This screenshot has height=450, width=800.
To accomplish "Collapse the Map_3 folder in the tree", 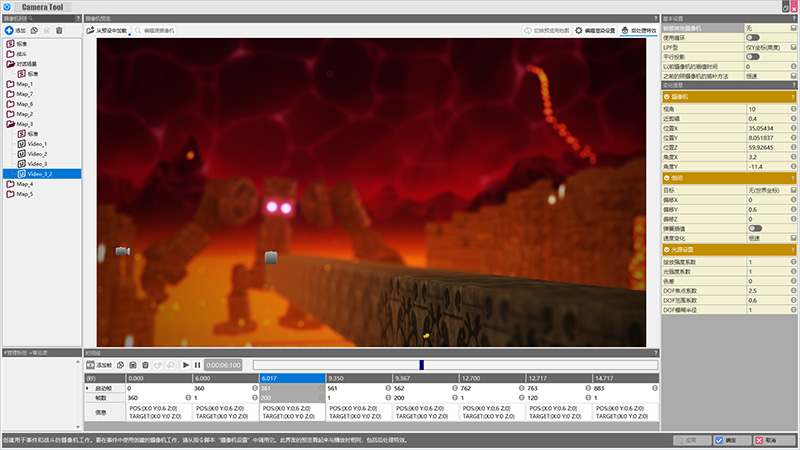I will tap(10, 124).
